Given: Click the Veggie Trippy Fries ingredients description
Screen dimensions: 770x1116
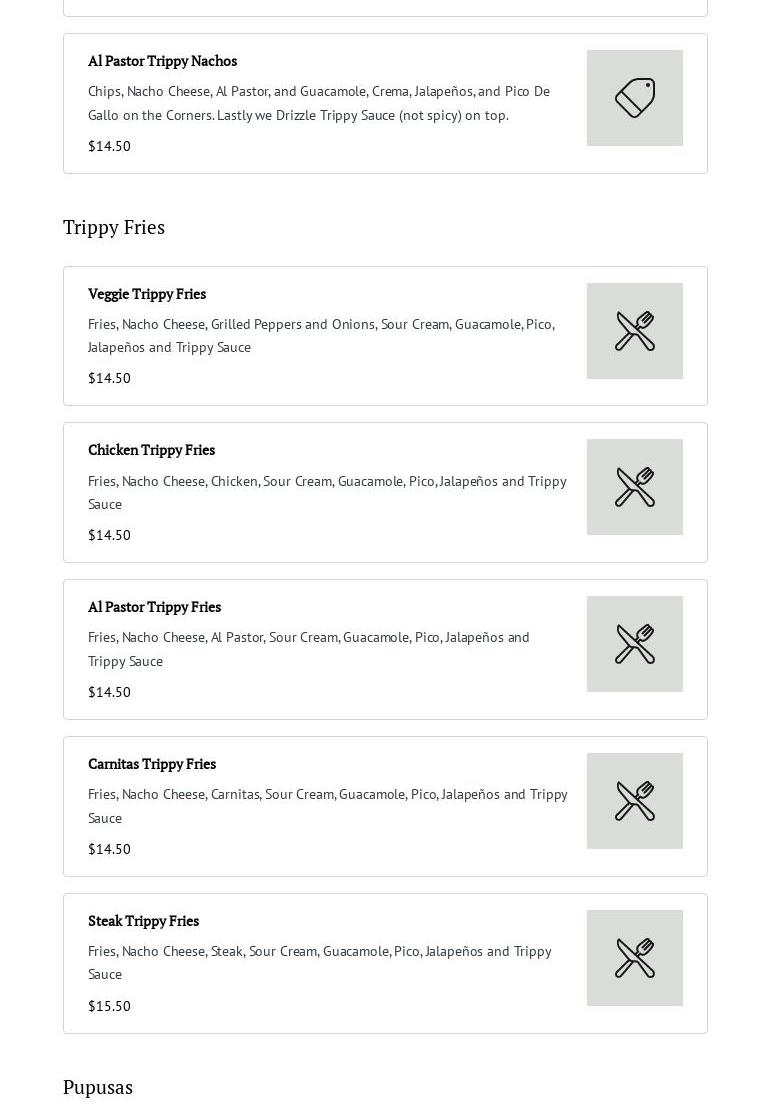Looking at the screenshot, I should click(x=320, y=336).
